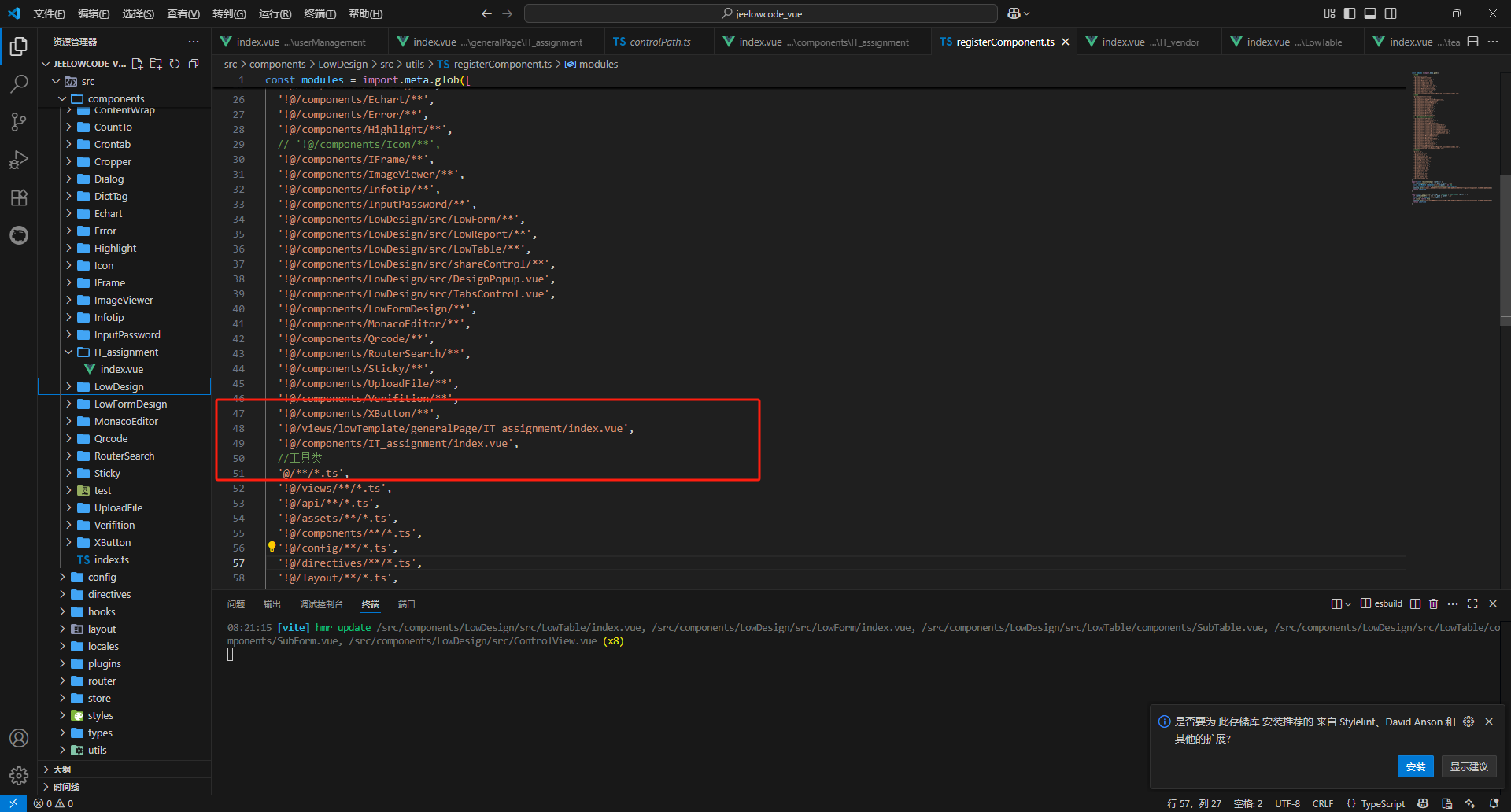The width and height of the screenshot is (1511, 812).
Task: Open errors and warnings count in status bar
Action: (x=54, y=803)
